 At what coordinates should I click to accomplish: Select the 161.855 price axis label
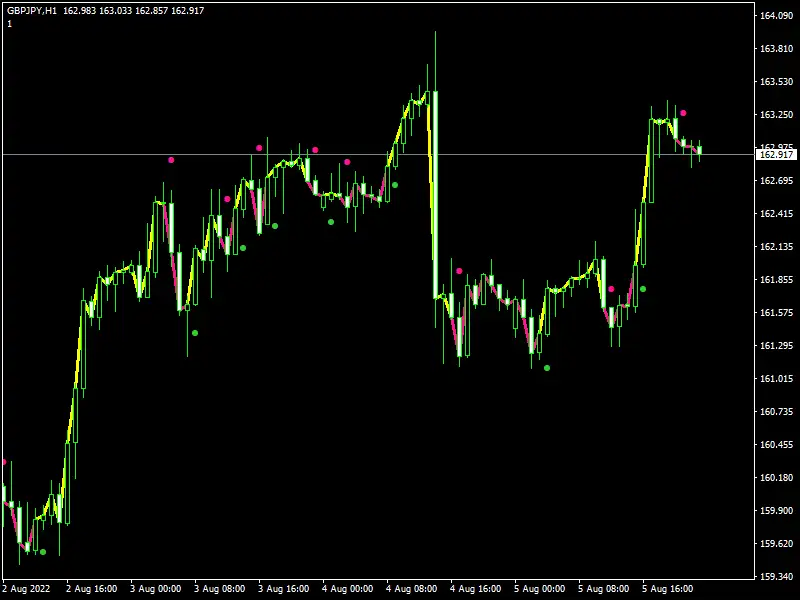[777, 280]
